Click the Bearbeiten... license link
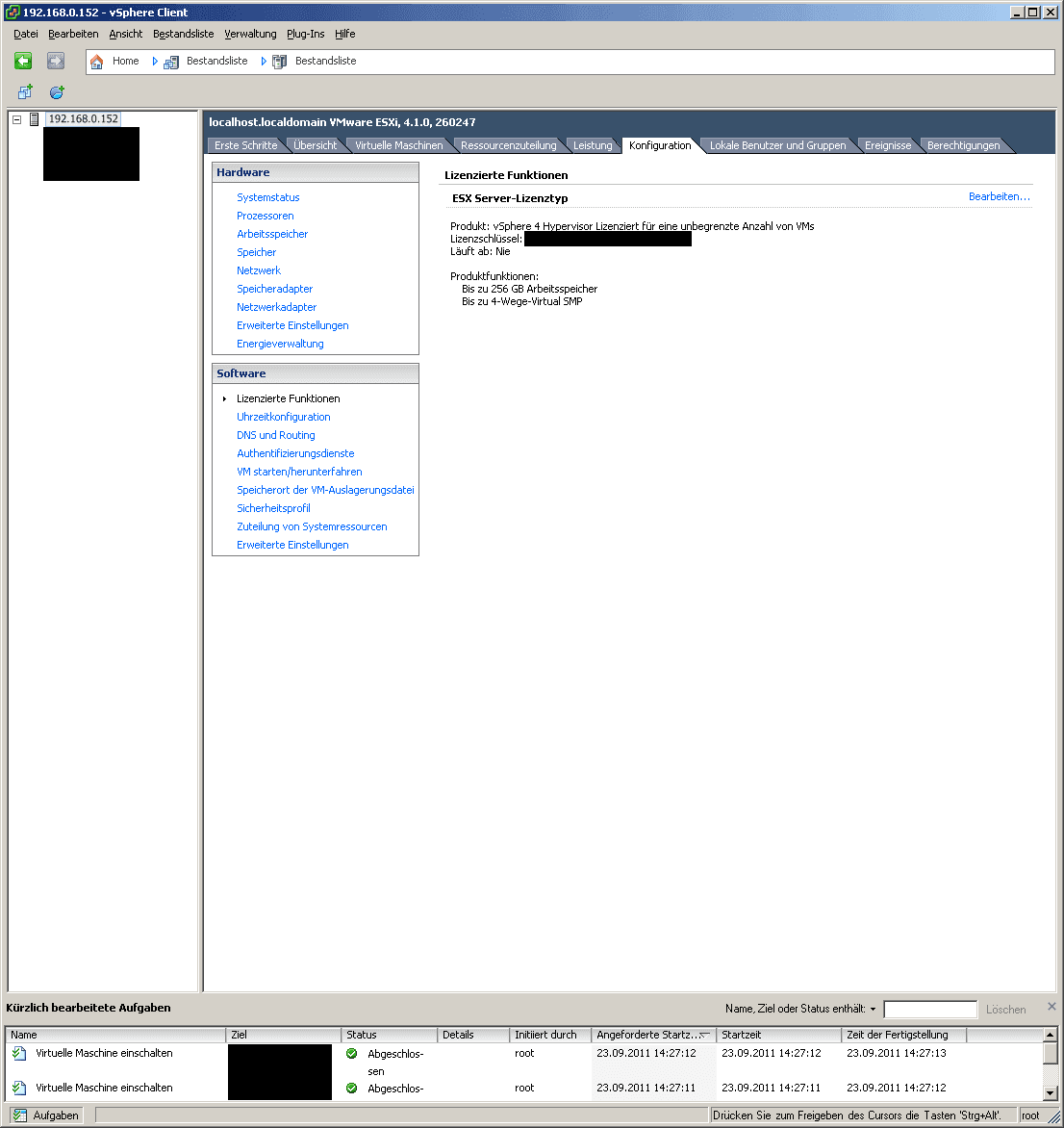This screenshot has height=1128, width=1064. pyautogui.click(x=1000, y=196)
